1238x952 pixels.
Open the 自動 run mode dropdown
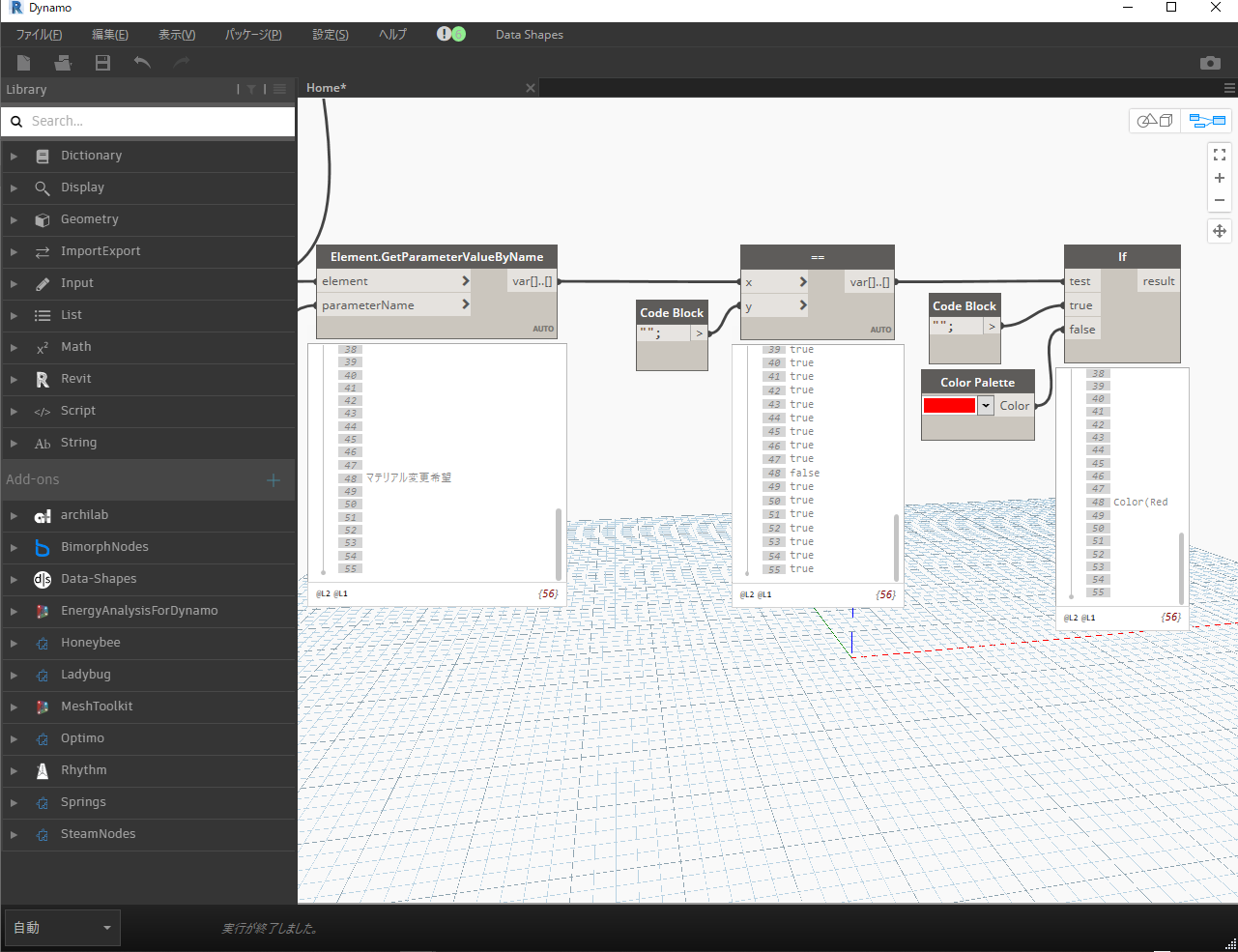point(63,928)
